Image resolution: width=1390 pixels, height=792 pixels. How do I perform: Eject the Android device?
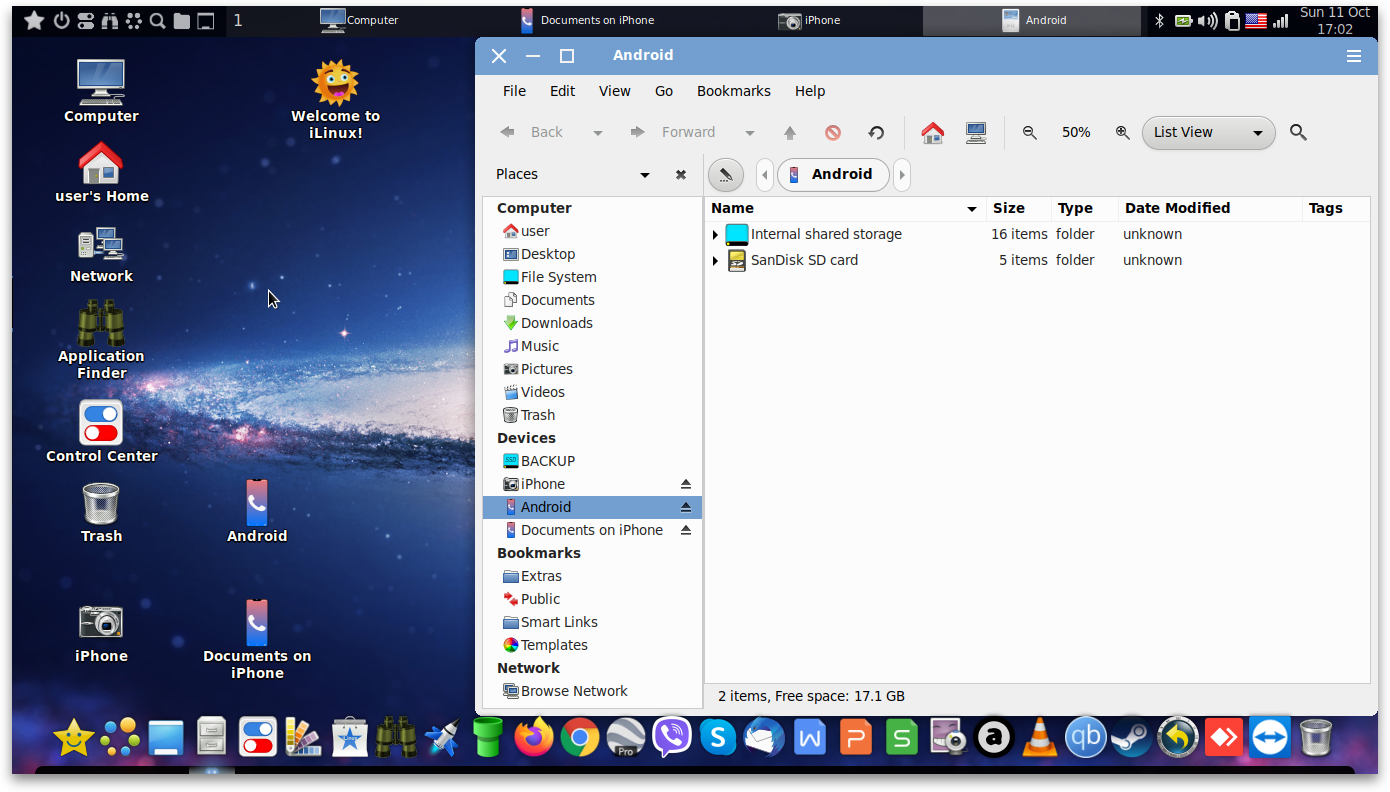[x=686, y=507]
